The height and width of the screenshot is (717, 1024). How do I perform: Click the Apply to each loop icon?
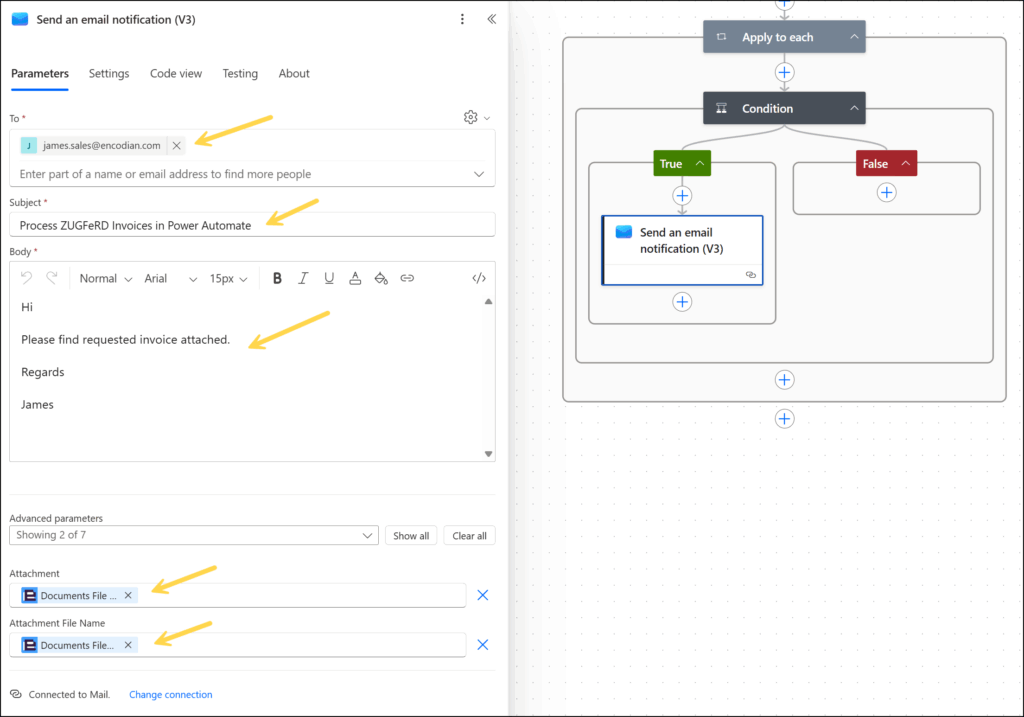[722, 37]
